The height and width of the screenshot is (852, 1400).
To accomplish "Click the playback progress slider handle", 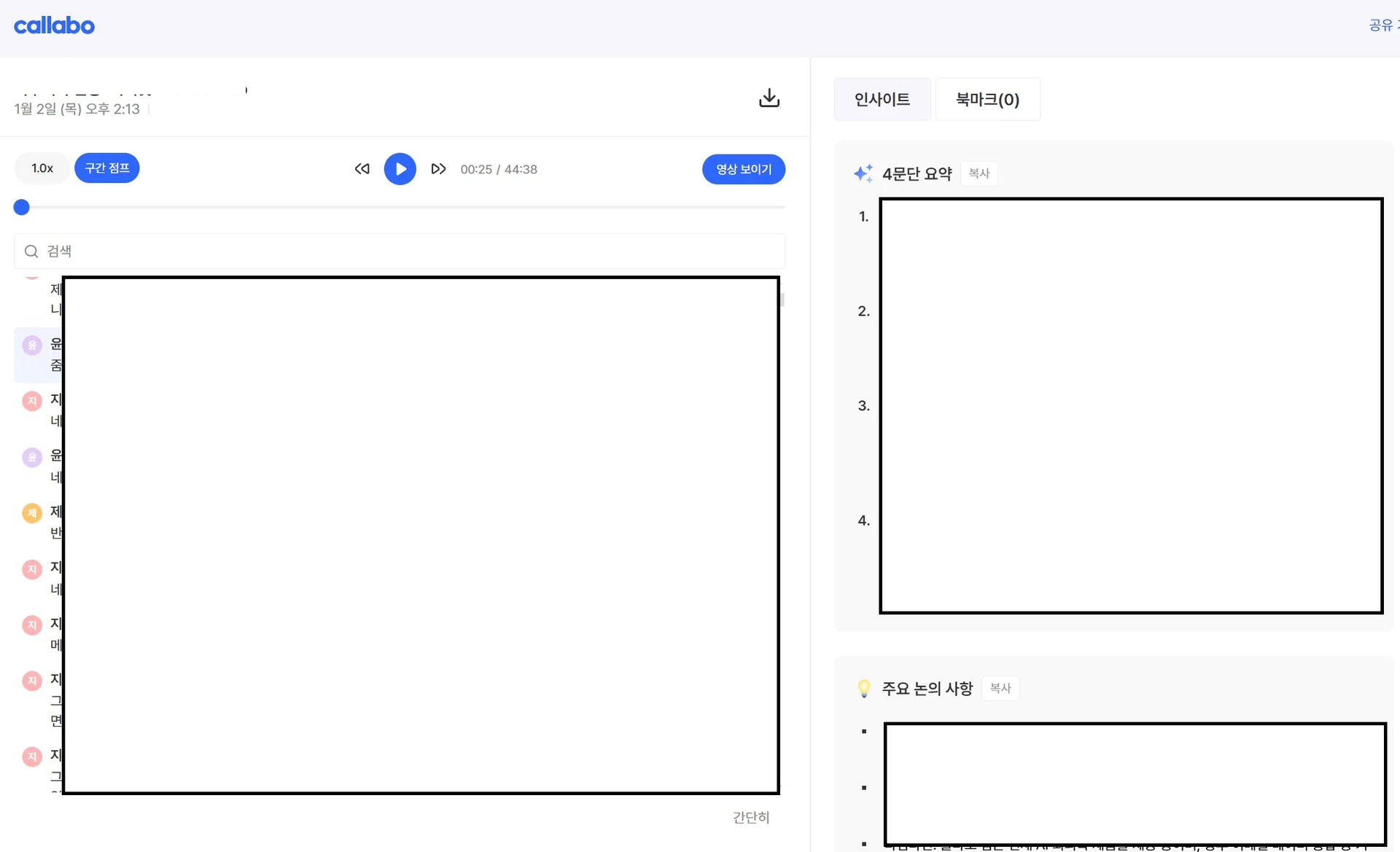I will coord(22,208).
